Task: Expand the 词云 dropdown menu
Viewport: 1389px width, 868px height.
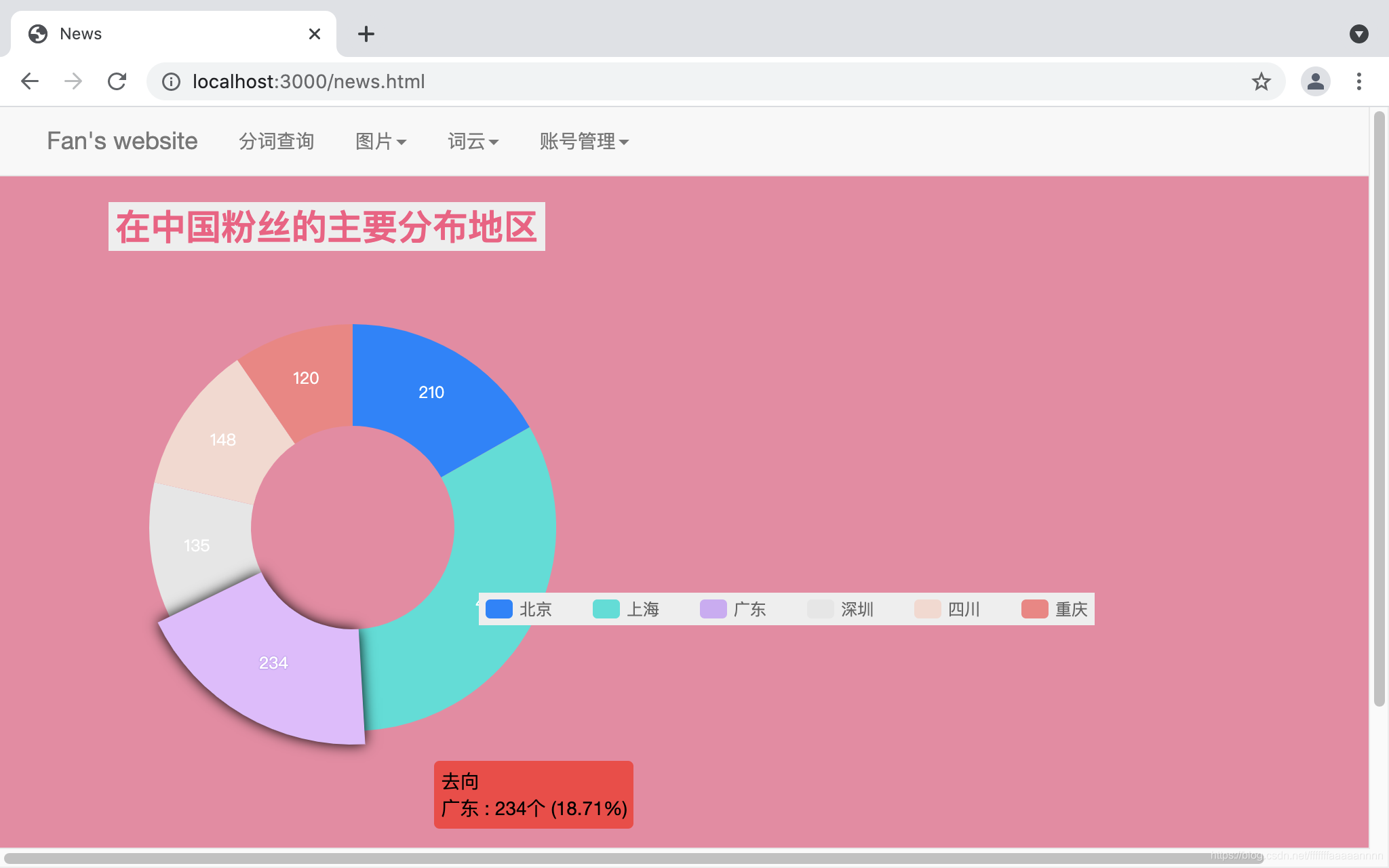Action: [x=473, y=141]
